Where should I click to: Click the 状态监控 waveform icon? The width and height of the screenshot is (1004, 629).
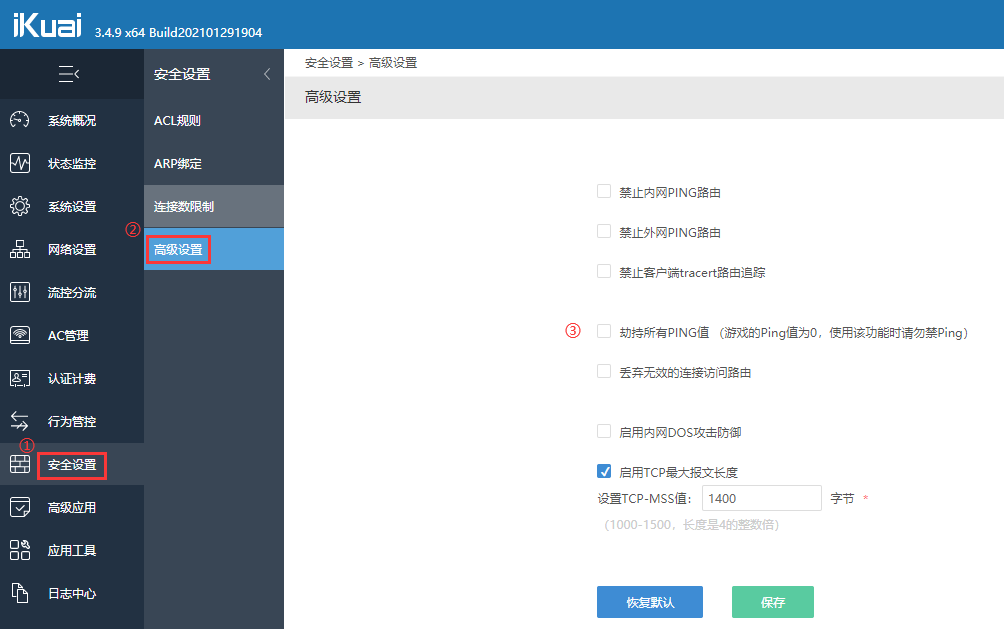pos(20,163)
